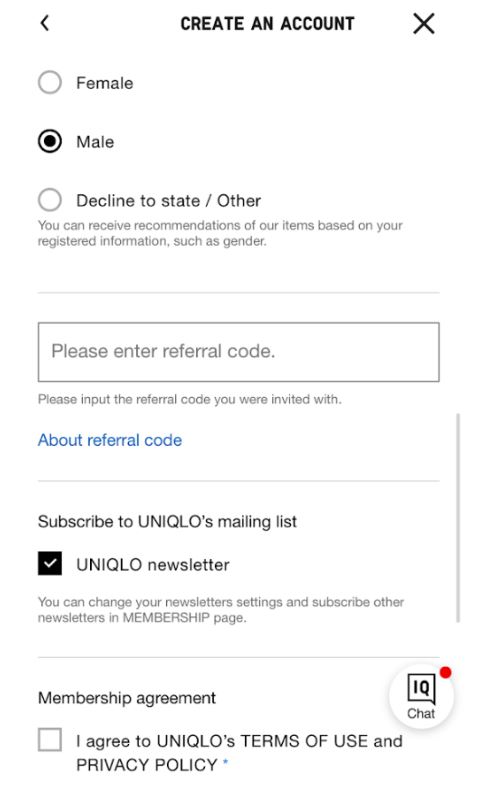Choose the Decline to state / Other radio circle
The width and height of the screenshot is (485, 805).
(x=50, y=200)
